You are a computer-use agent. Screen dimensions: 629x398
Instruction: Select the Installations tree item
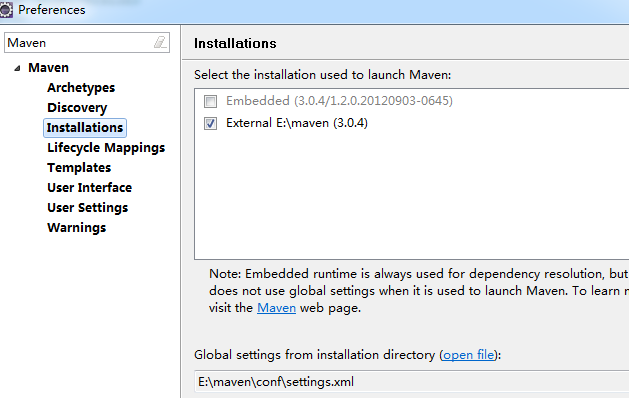click(x=85, y=128)
